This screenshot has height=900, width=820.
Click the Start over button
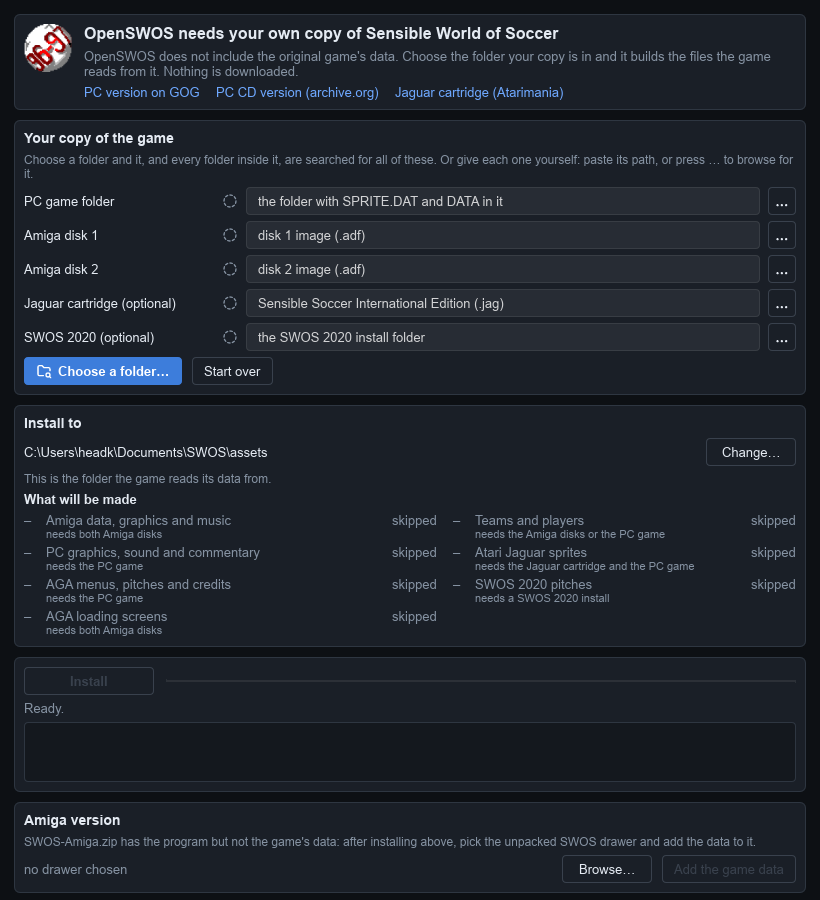[x=232, y=371]
